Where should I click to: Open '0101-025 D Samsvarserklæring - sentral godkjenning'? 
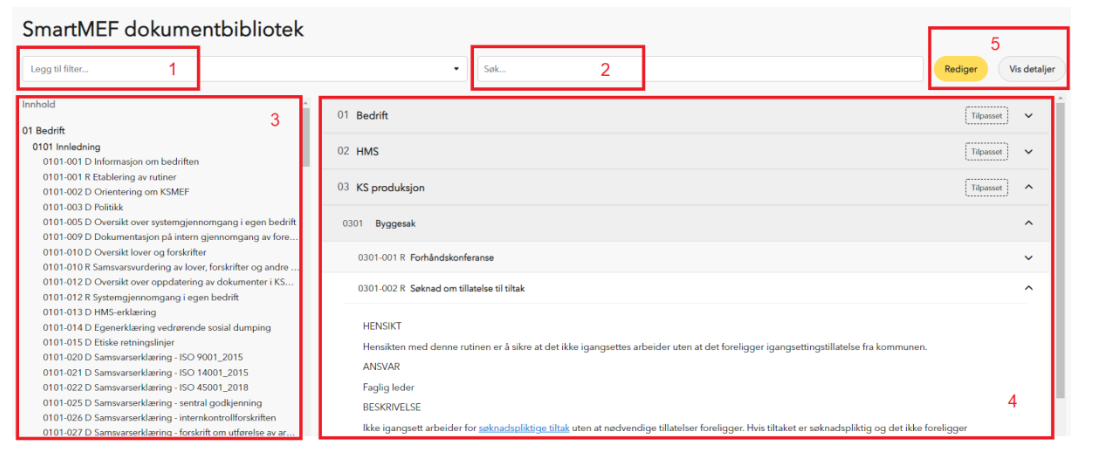pyautogui.click(x=153, y=403)
